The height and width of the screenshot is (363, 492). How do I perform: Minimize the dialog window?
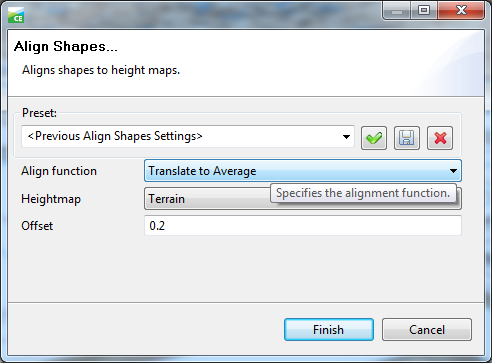click(397, 10)
